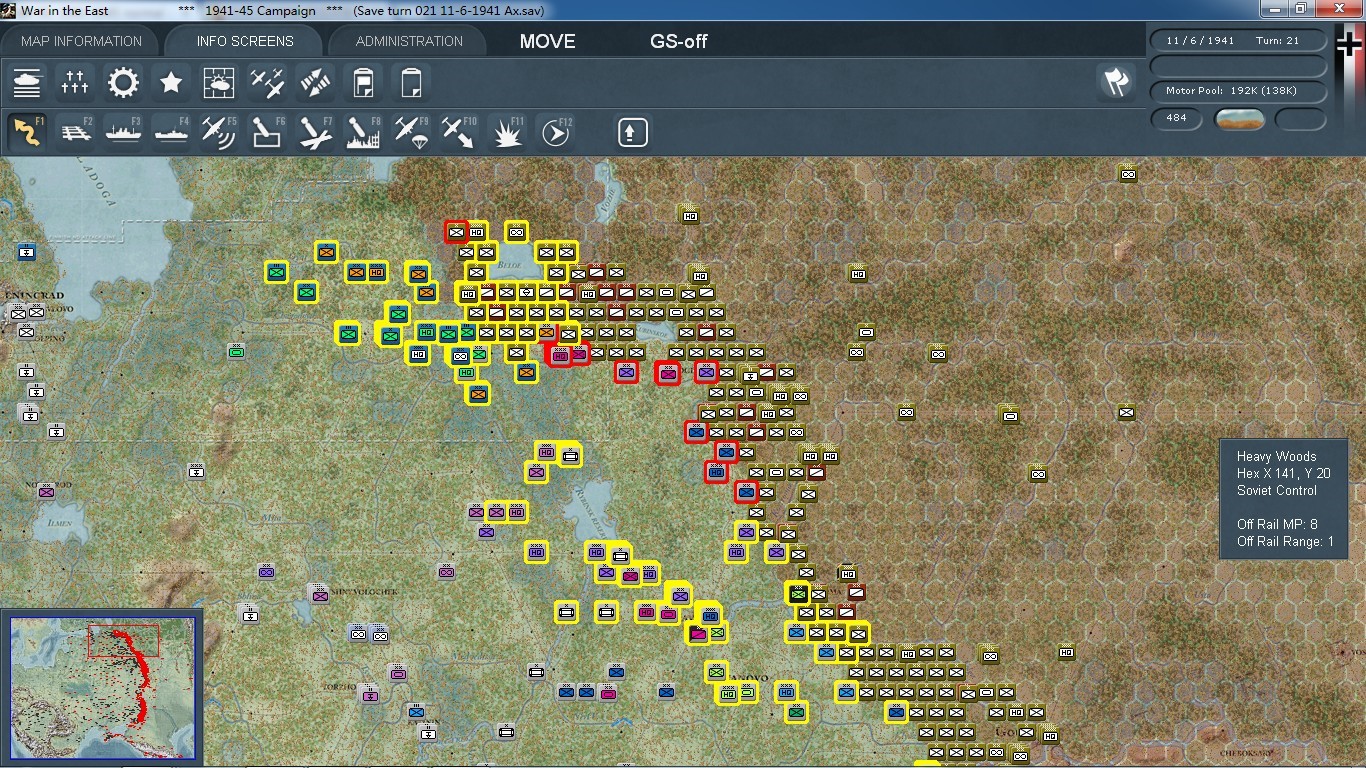Click the weather landscape button by 484
Viewport: 1366px width, 768px height.
[1240, 119]
